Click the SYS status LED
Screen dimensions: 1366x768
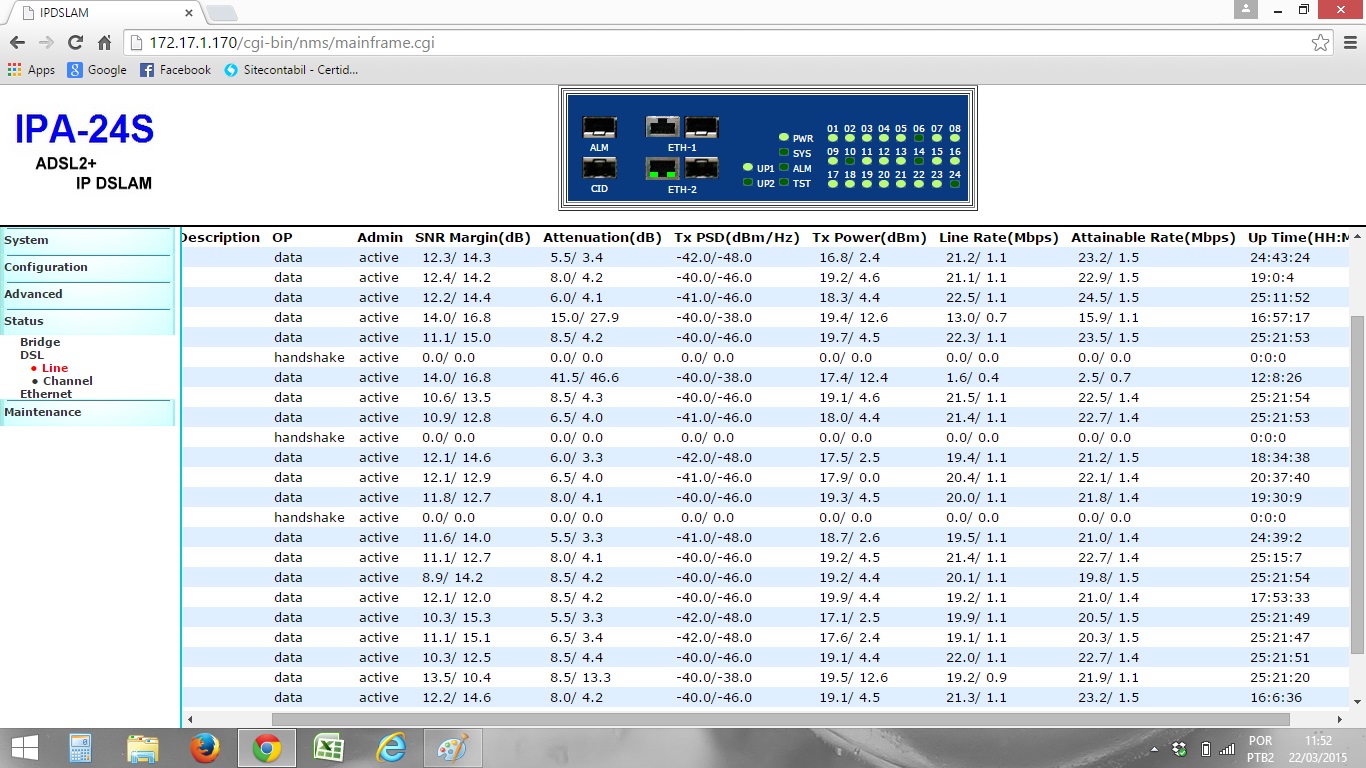click(784, 153)
